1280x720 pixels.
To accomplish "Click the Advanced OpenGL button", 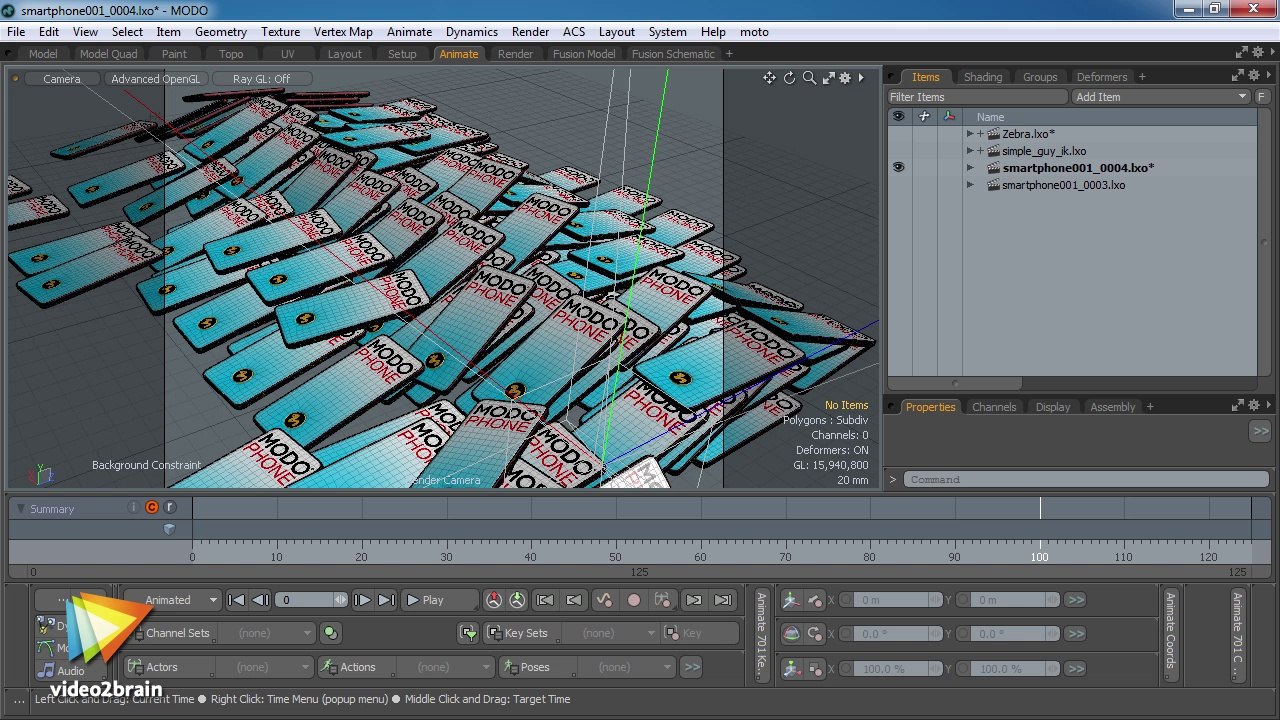I will click(156, 79).
